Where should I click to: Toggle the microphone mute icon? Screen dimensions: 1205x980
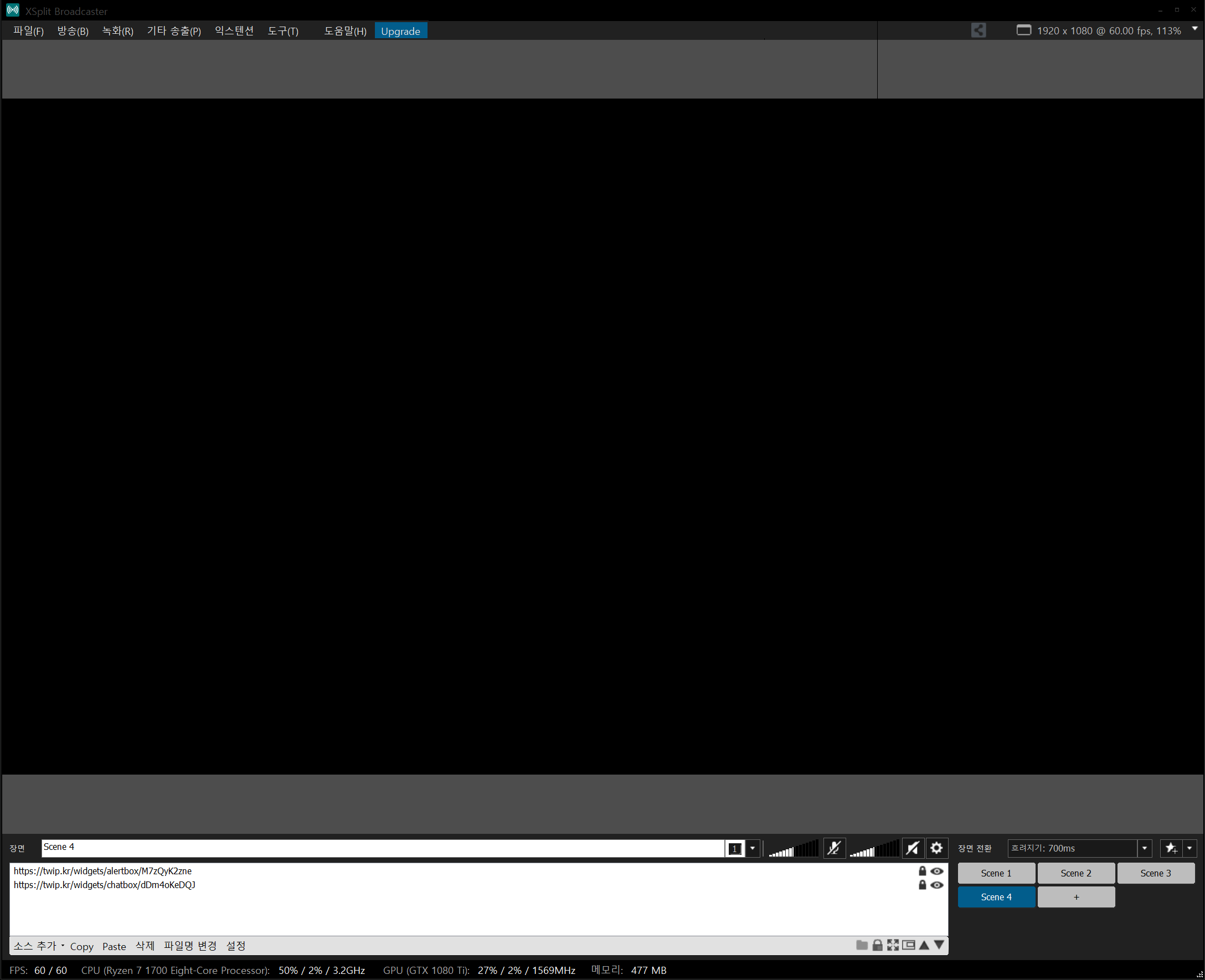(x=834, y=848)
